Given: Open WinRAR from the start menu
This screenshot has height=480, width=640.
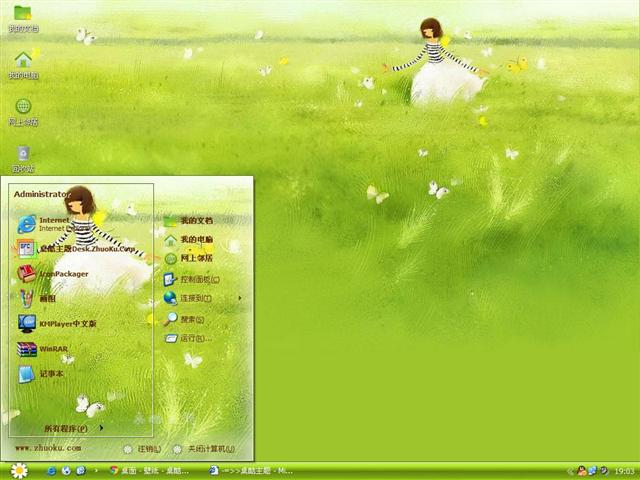Looking at the screenshot, I should pos(42,349).
